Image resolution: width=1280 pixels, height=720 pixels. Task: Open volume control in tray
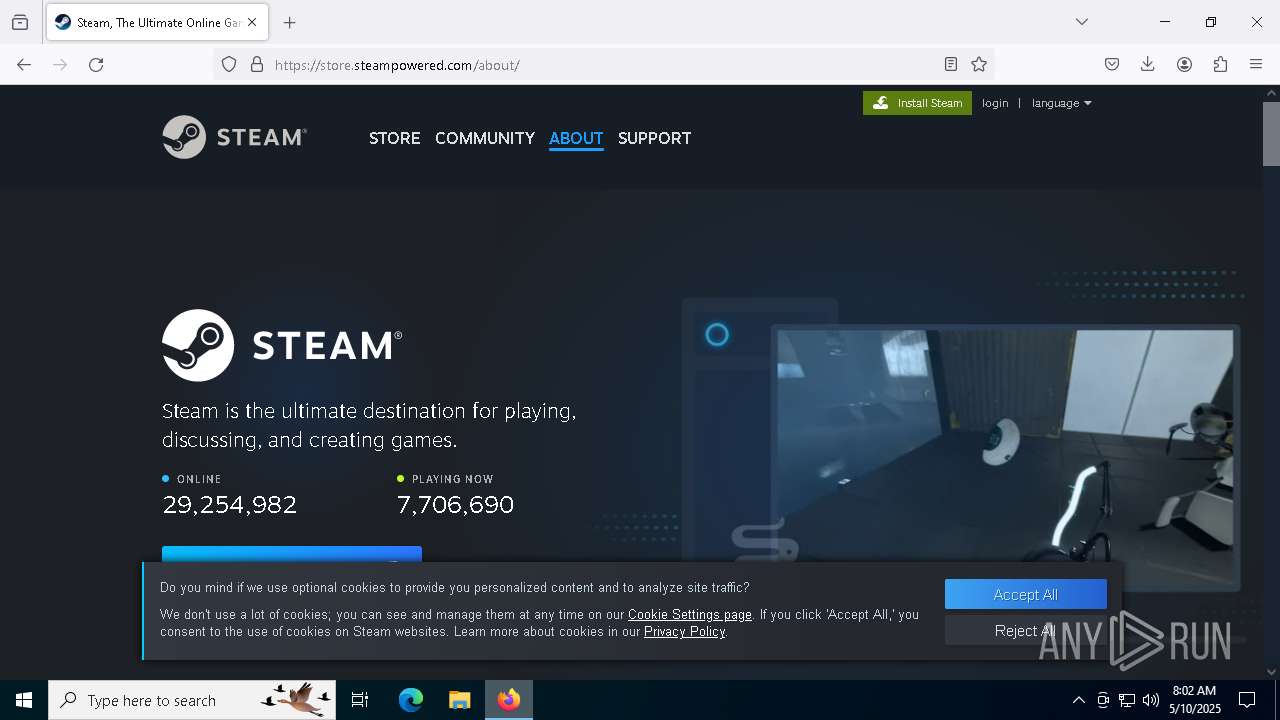[1151, 700]
